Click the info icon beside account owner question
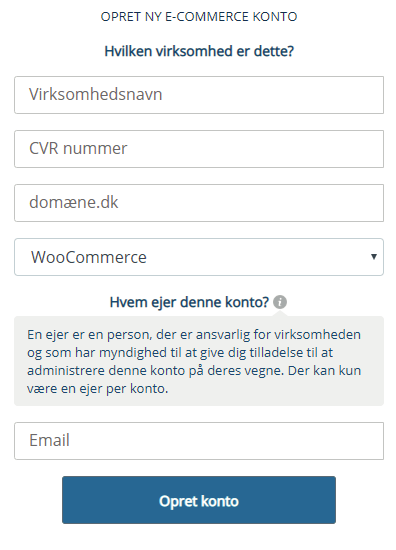Viewport: 396px width, 550px height. pos(280,302)
